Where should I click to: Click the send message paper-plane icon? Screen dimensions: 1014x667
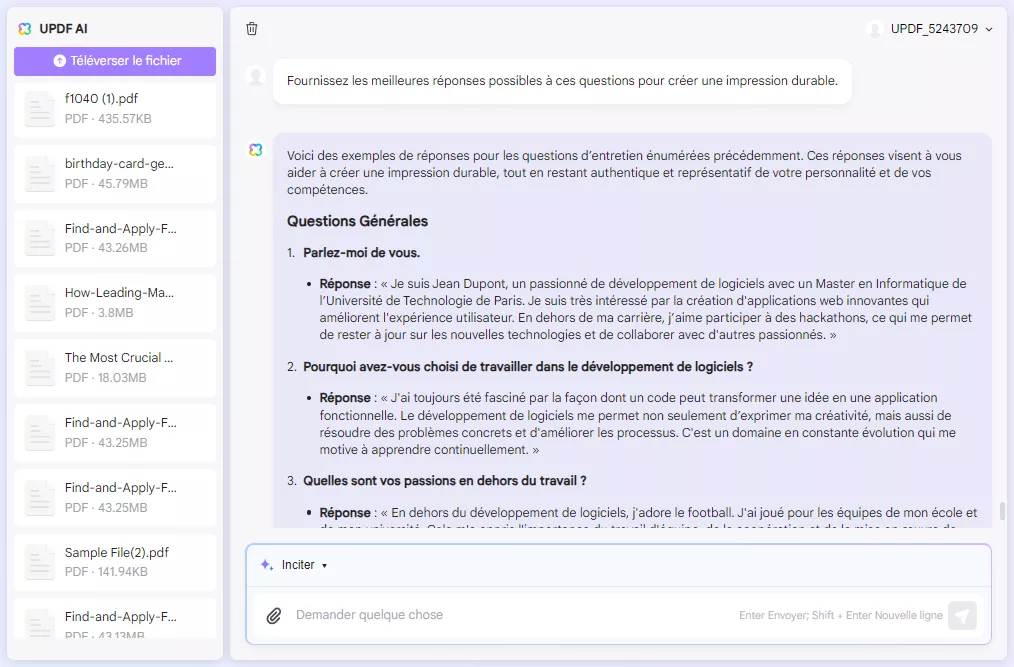961,615
